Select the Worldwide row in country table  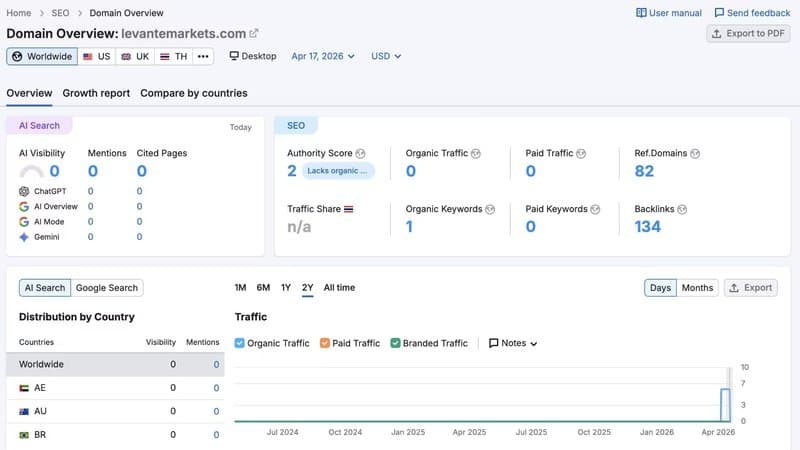115,364
